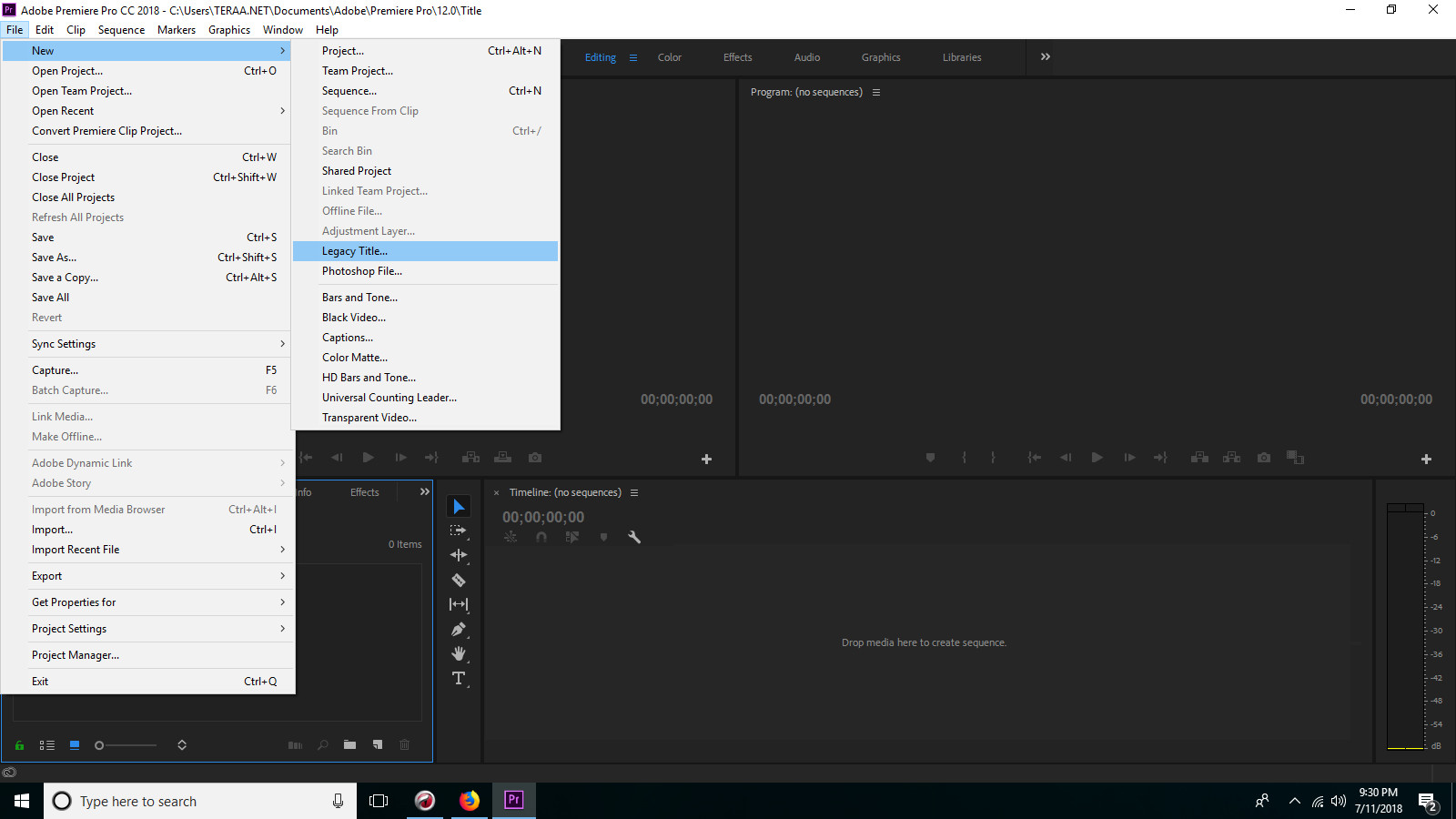This screenshot has height=819, width=1456.
Task: Open Source monitor button editor plus
Action: click(706, 460)
